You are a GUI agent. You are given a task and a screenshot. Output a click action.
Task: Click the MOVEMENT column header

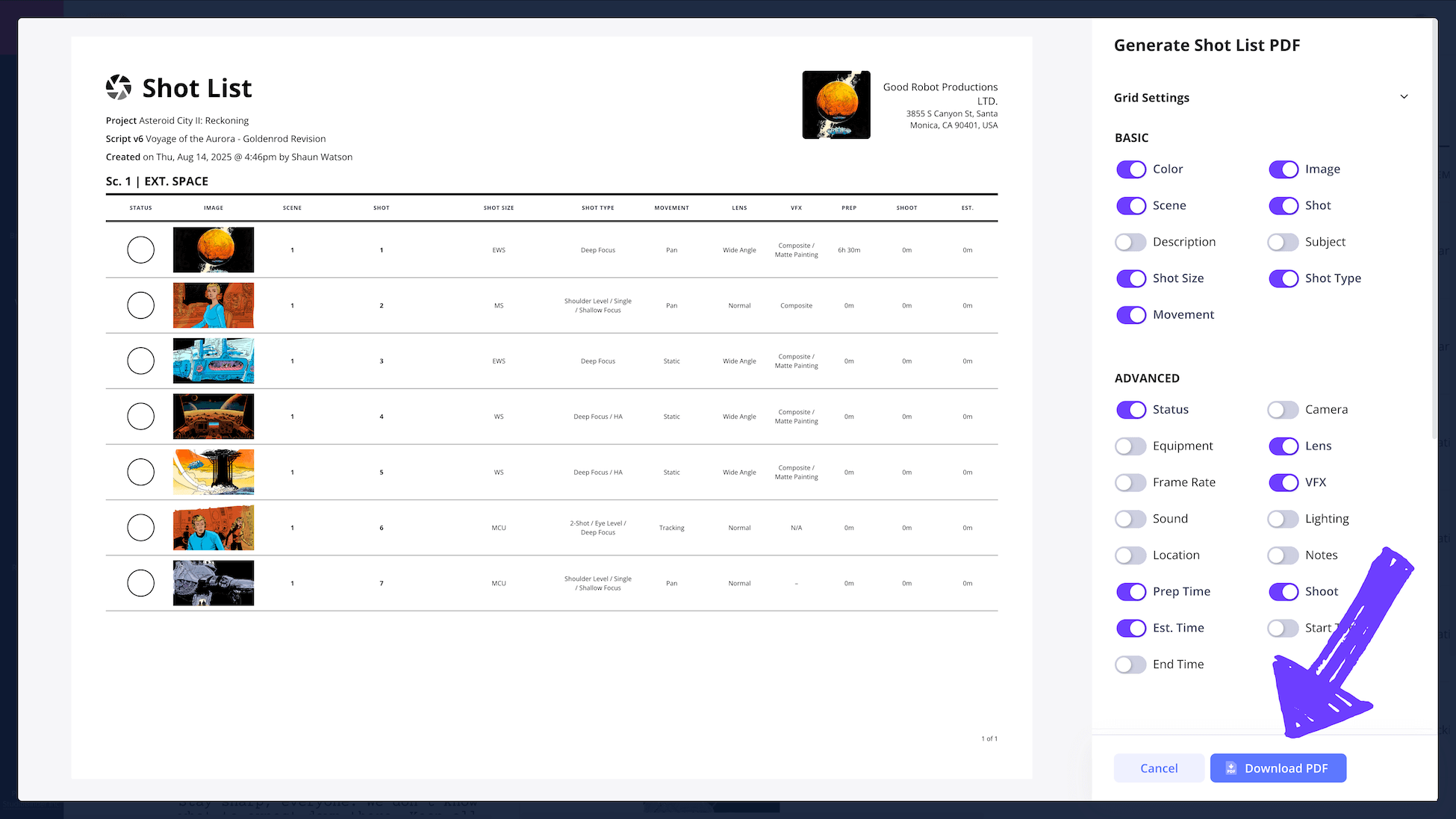[x=671, y=208]
